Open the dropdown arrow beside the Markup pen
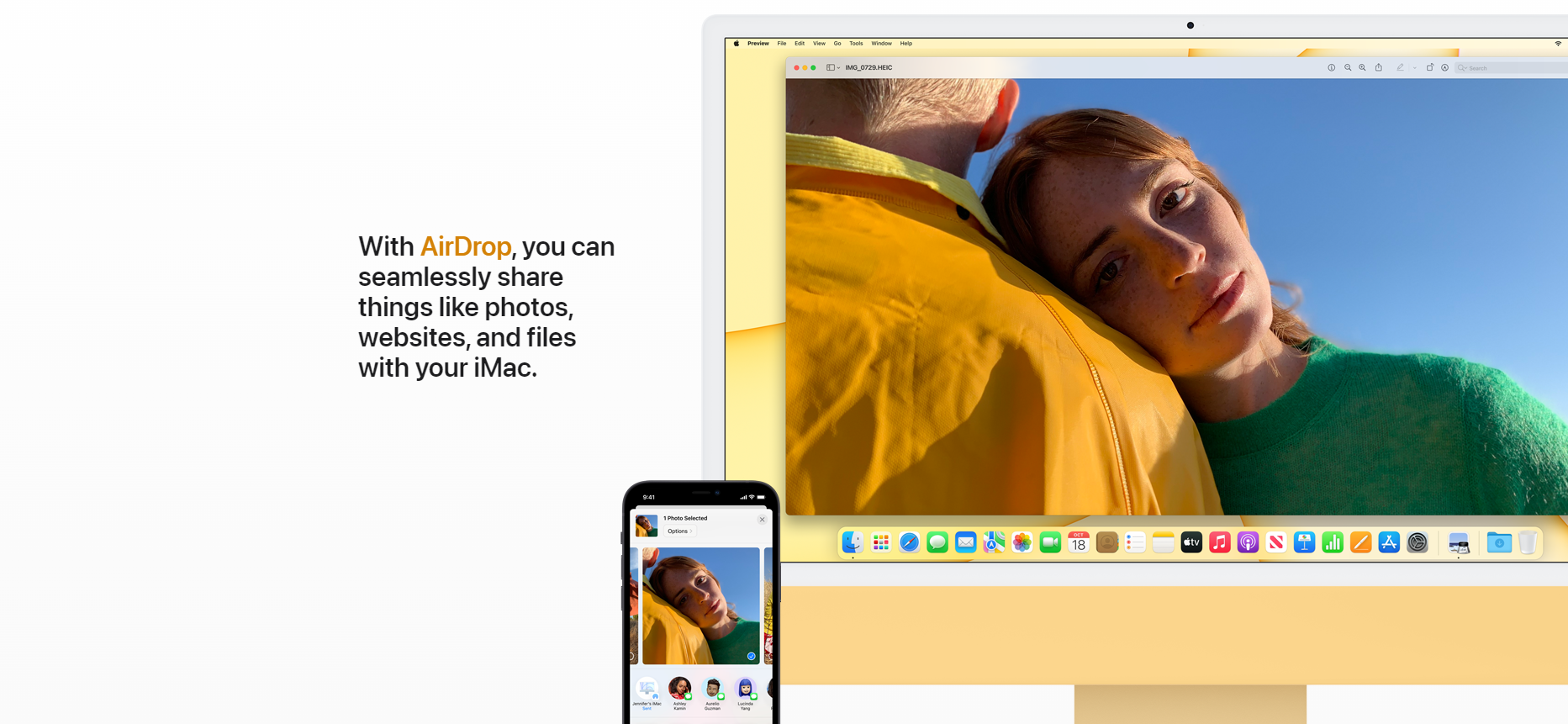Screen dimensions: 1568x724 coord(1414,68)
